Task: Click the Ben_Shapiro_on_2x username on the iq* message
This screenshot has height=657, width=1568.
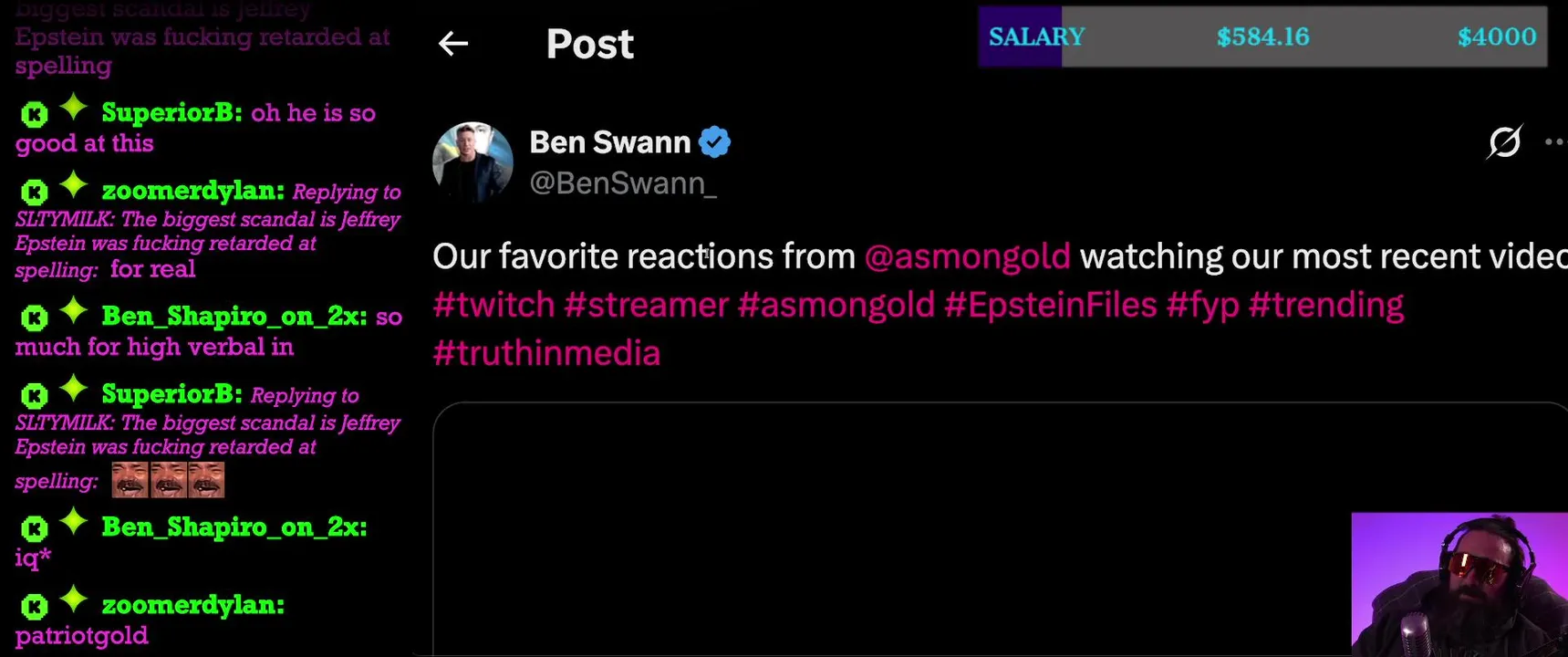Action: [x=234, y=527]
